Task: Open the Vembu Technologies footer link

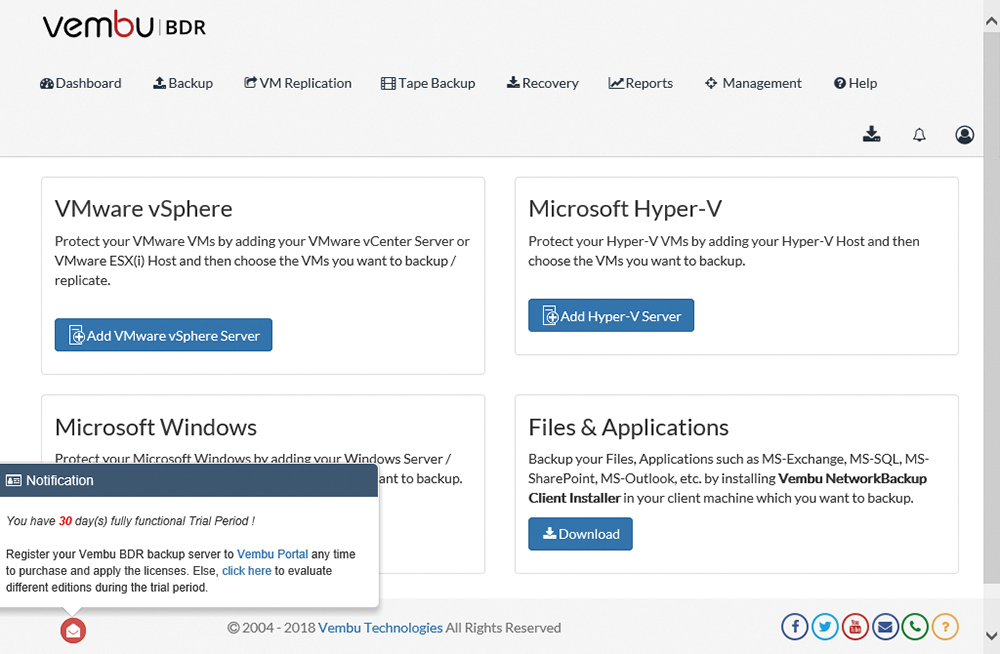Action: click(380, 628)
